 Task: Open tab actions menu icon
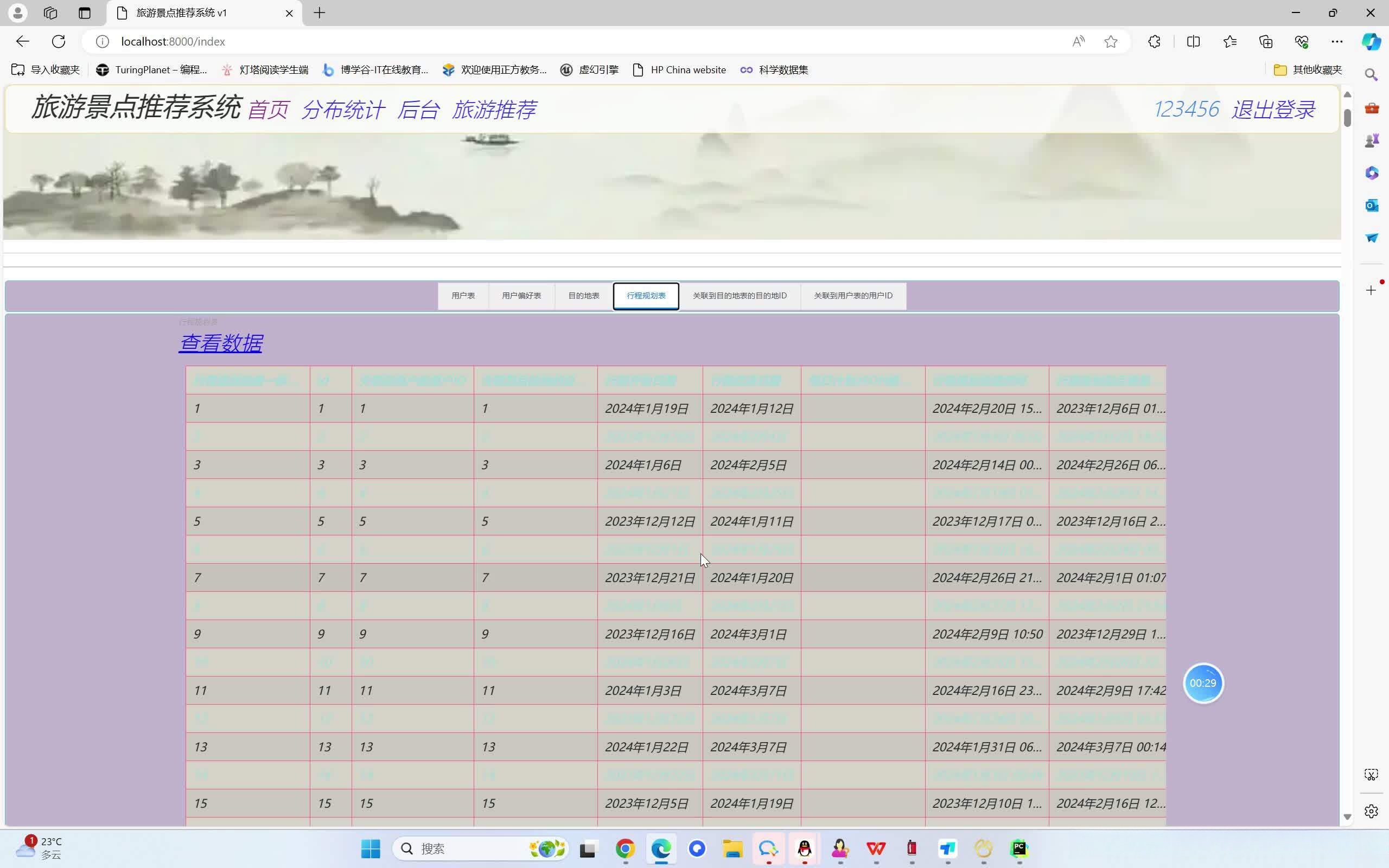click(x=85, y=12)
